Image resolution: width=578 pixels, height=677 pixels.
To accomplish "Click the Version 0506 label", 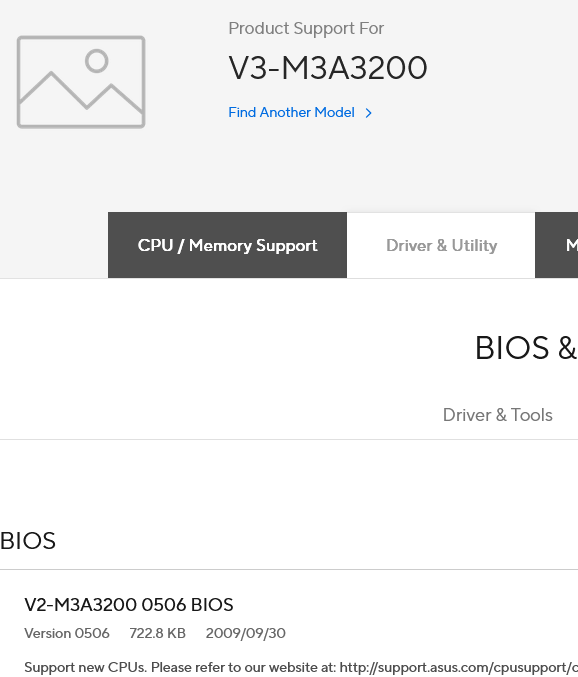I will click(67, 633).
